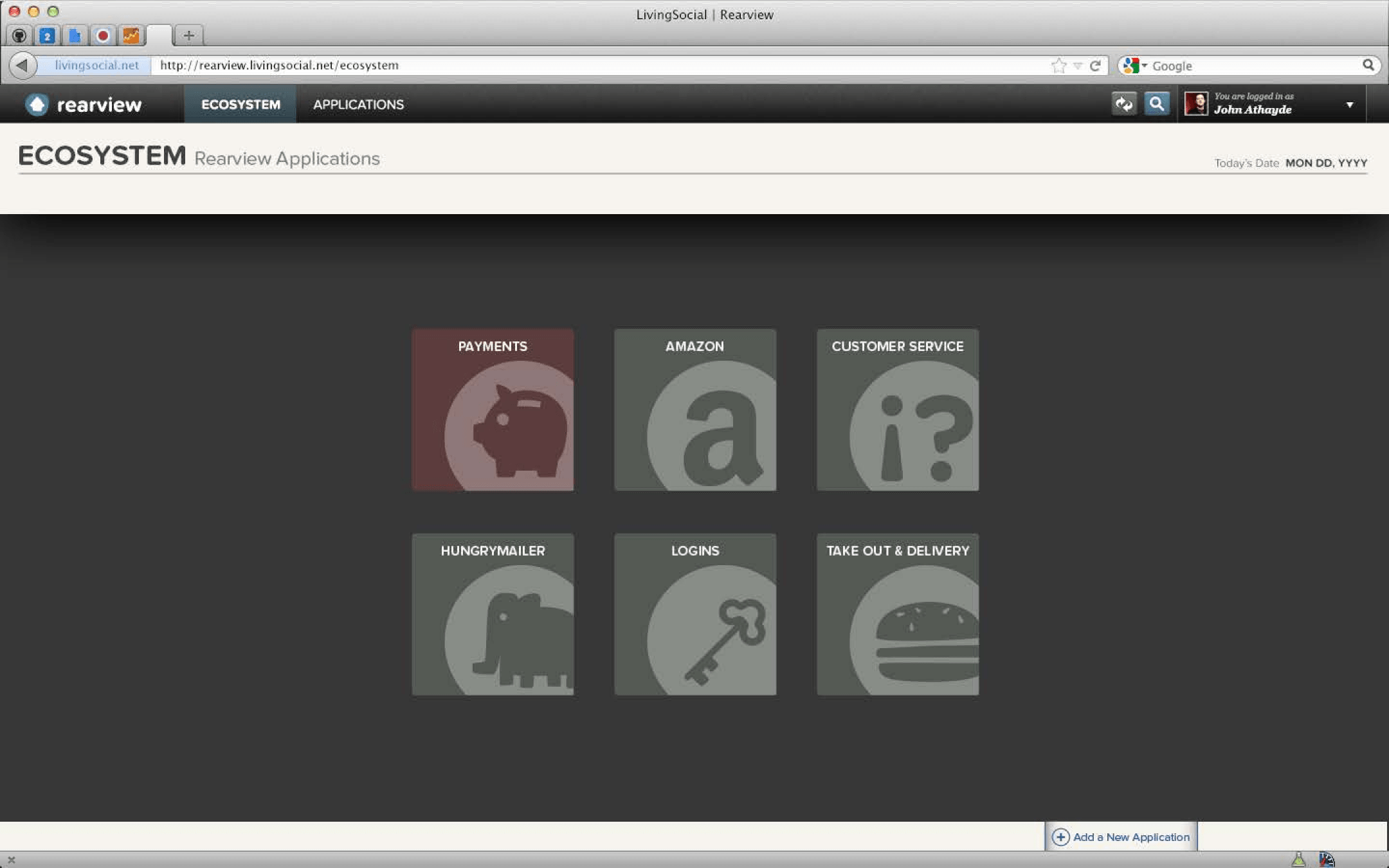Open the Google search engine selector dropdown

point(1135,65)
